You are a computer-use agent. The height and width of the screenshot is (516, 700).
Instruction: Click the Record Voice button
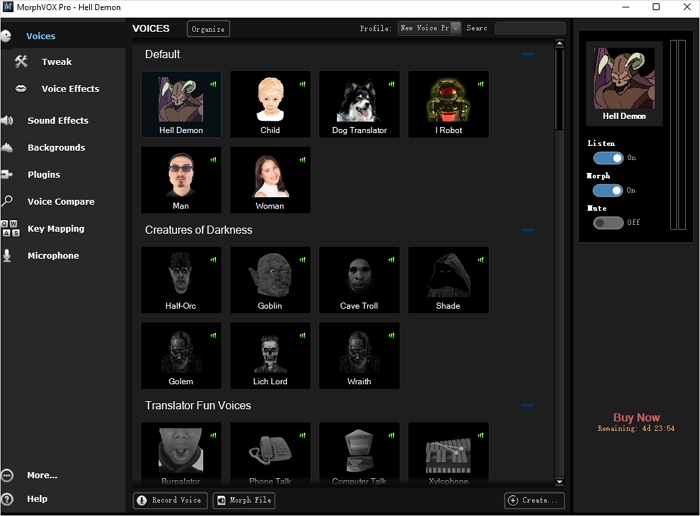171,500
